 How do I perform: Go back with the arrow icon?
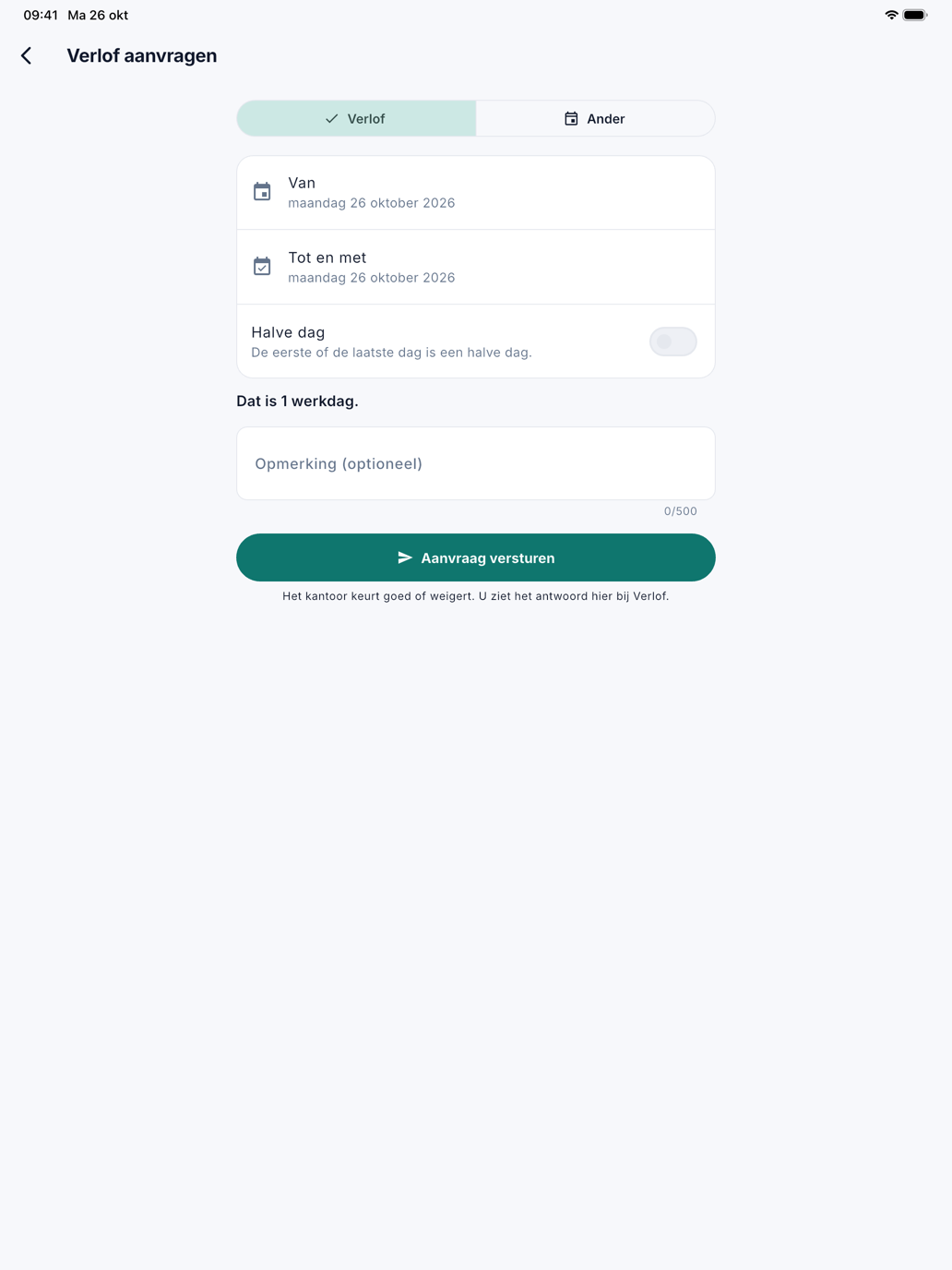tap(27, 56)
